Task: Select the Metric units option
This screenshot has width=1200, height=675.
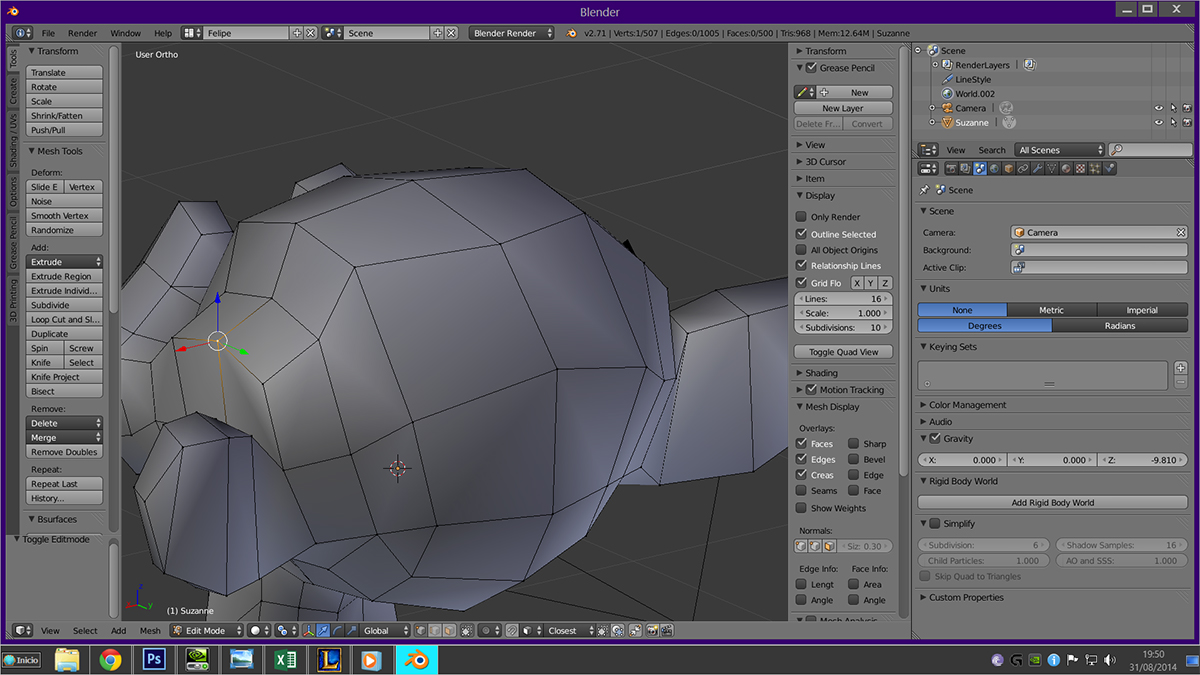Action: click(1052, 310)
